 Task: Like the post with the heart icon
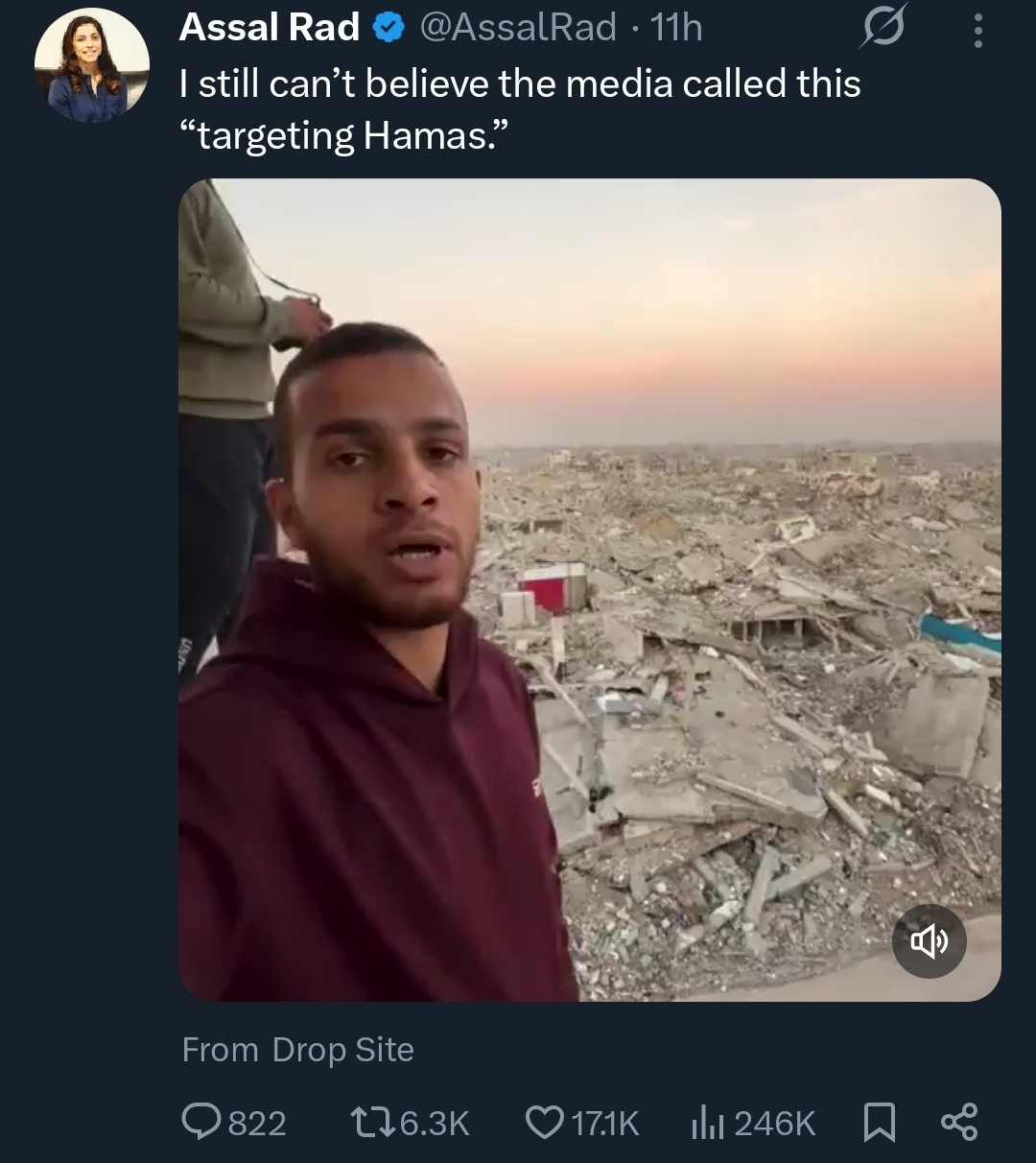pyautogui.click(x=545, y=1122)
